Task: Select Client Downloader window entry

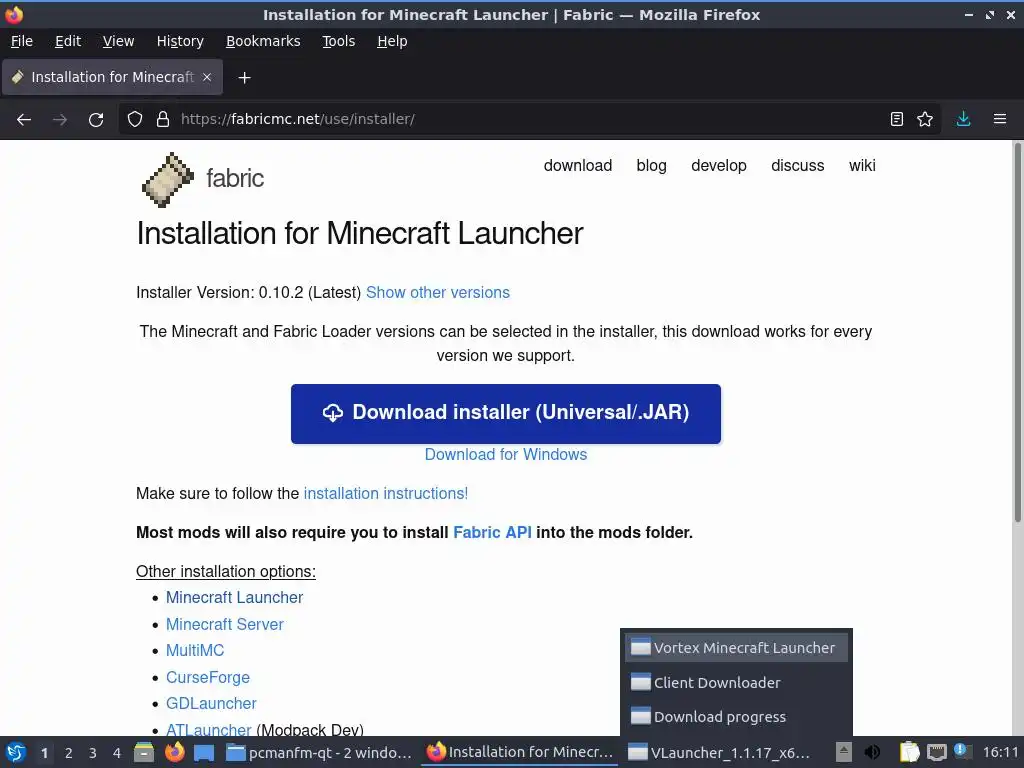Action: click(x=736, y=682)
